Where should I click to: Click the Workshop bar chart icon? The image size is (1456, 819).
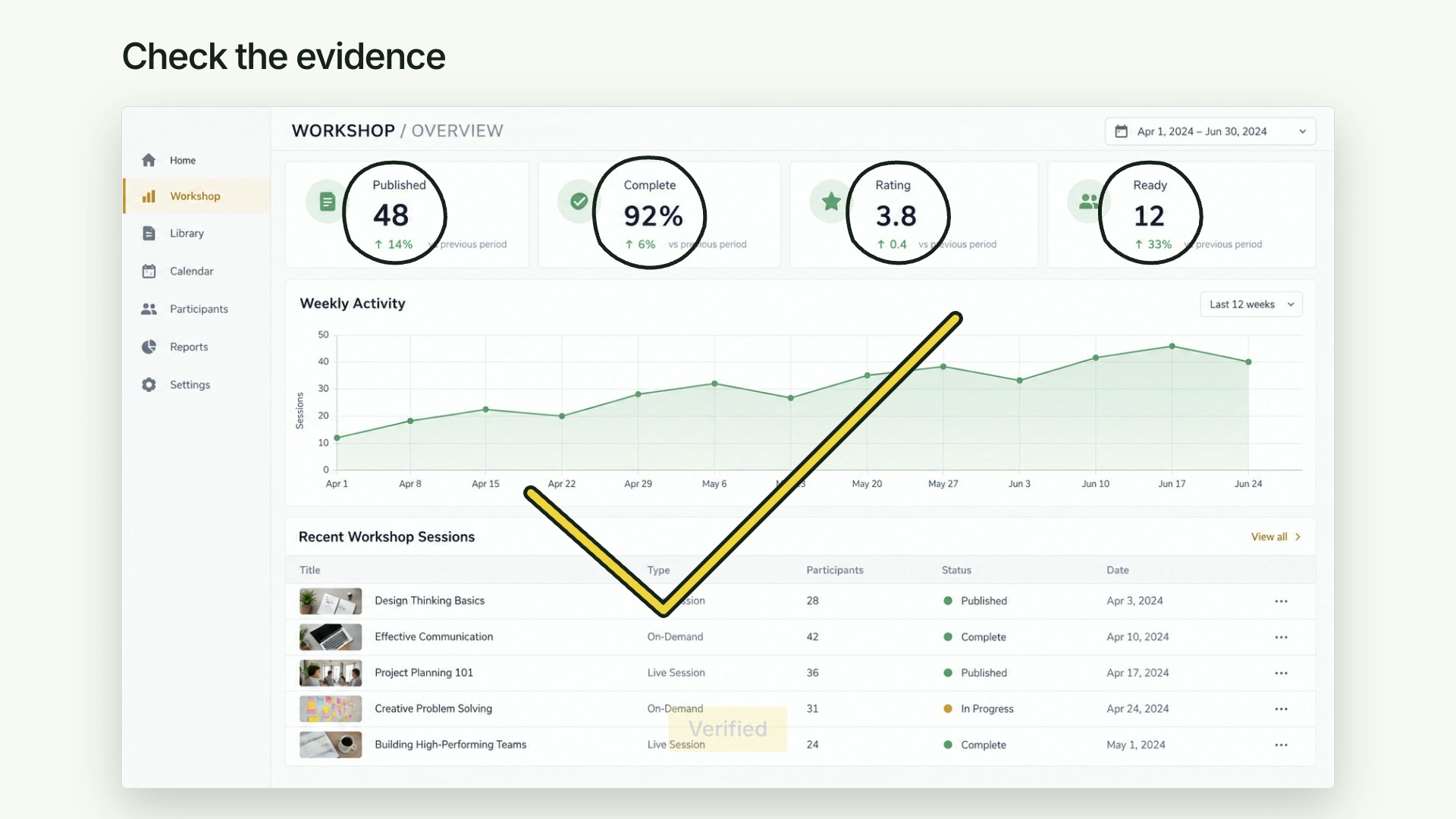tap(149, 196)
